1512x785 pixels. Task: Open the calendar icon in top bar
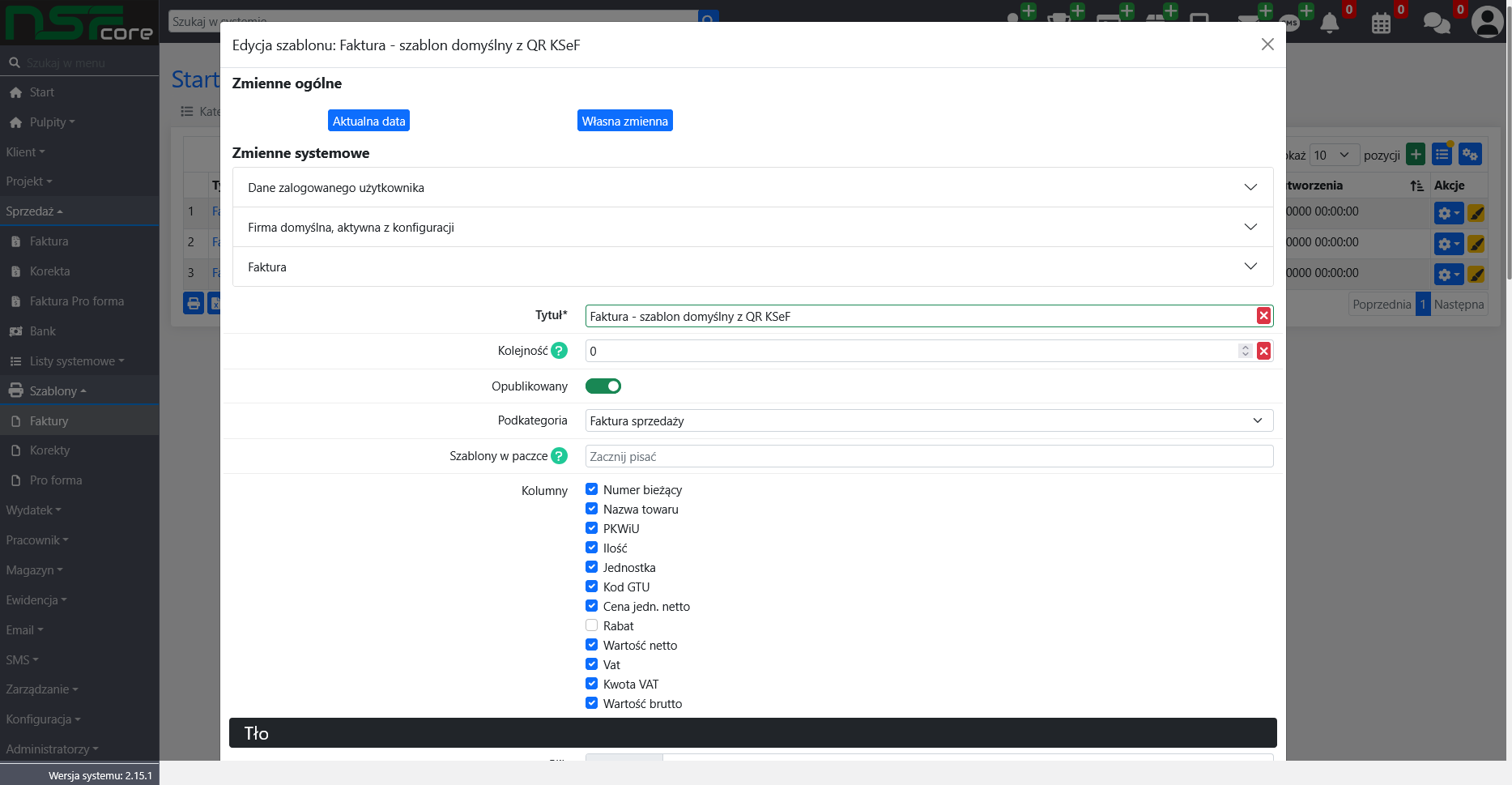pos(1382,23)
